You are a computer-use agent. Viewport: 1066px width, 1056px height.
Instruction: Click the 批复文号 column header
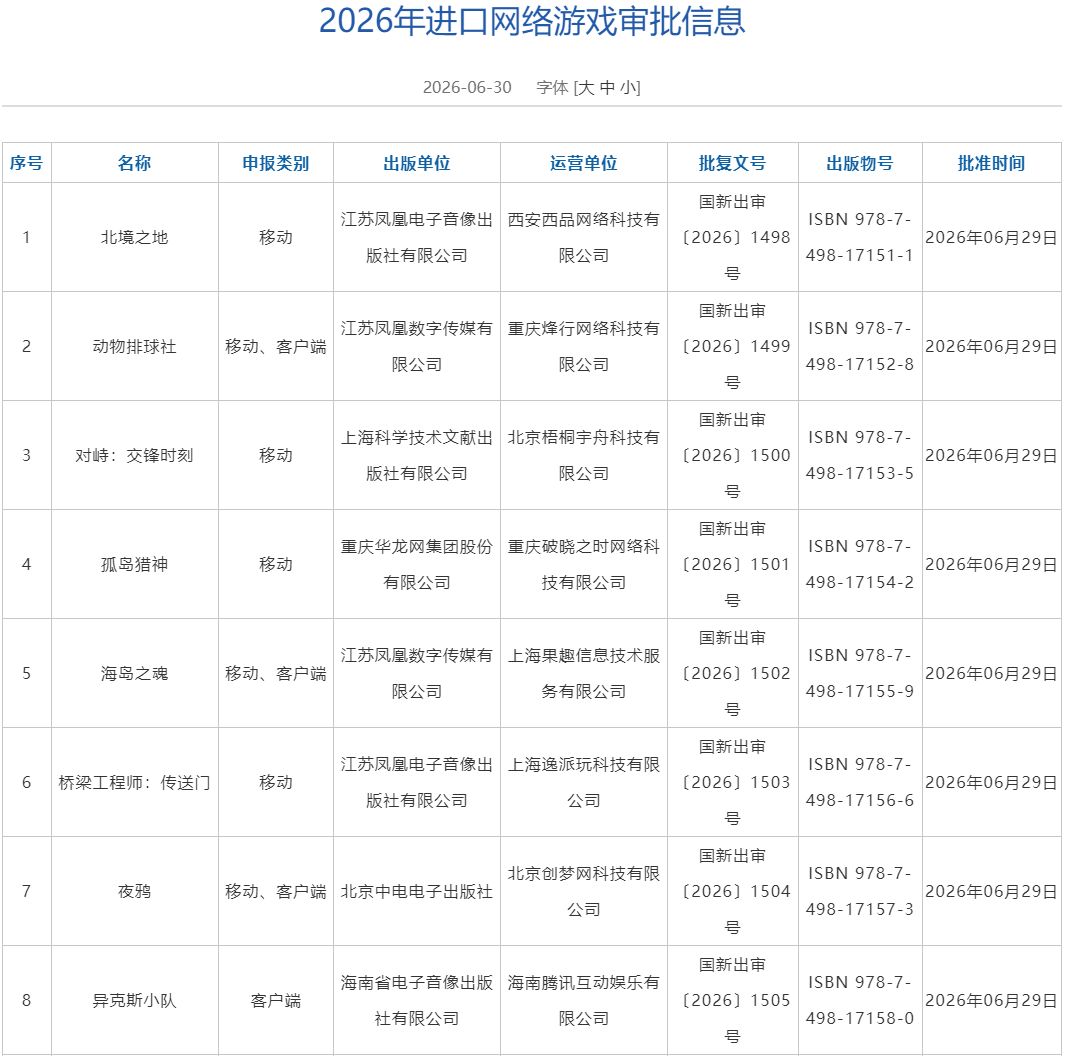pos(733,163)
